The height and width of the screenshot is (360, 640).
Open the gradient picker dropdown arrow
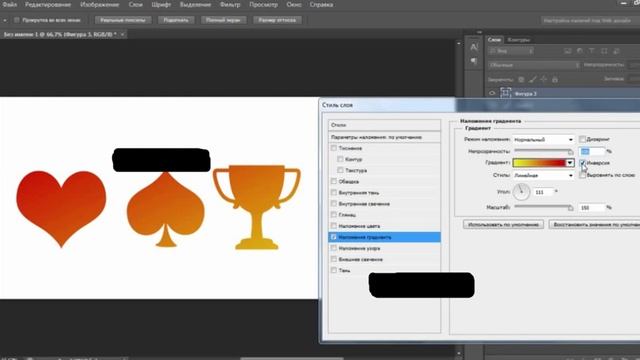(570, 163)
